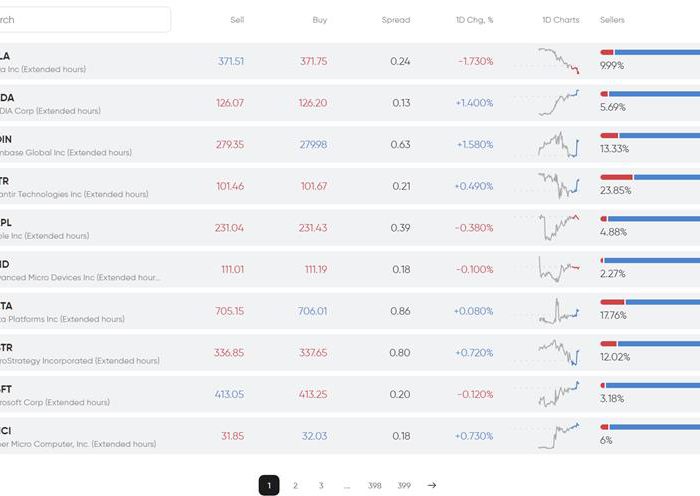
Task: View Palantir Technologies 1D mini chart
Action: (x=559, y=186)
